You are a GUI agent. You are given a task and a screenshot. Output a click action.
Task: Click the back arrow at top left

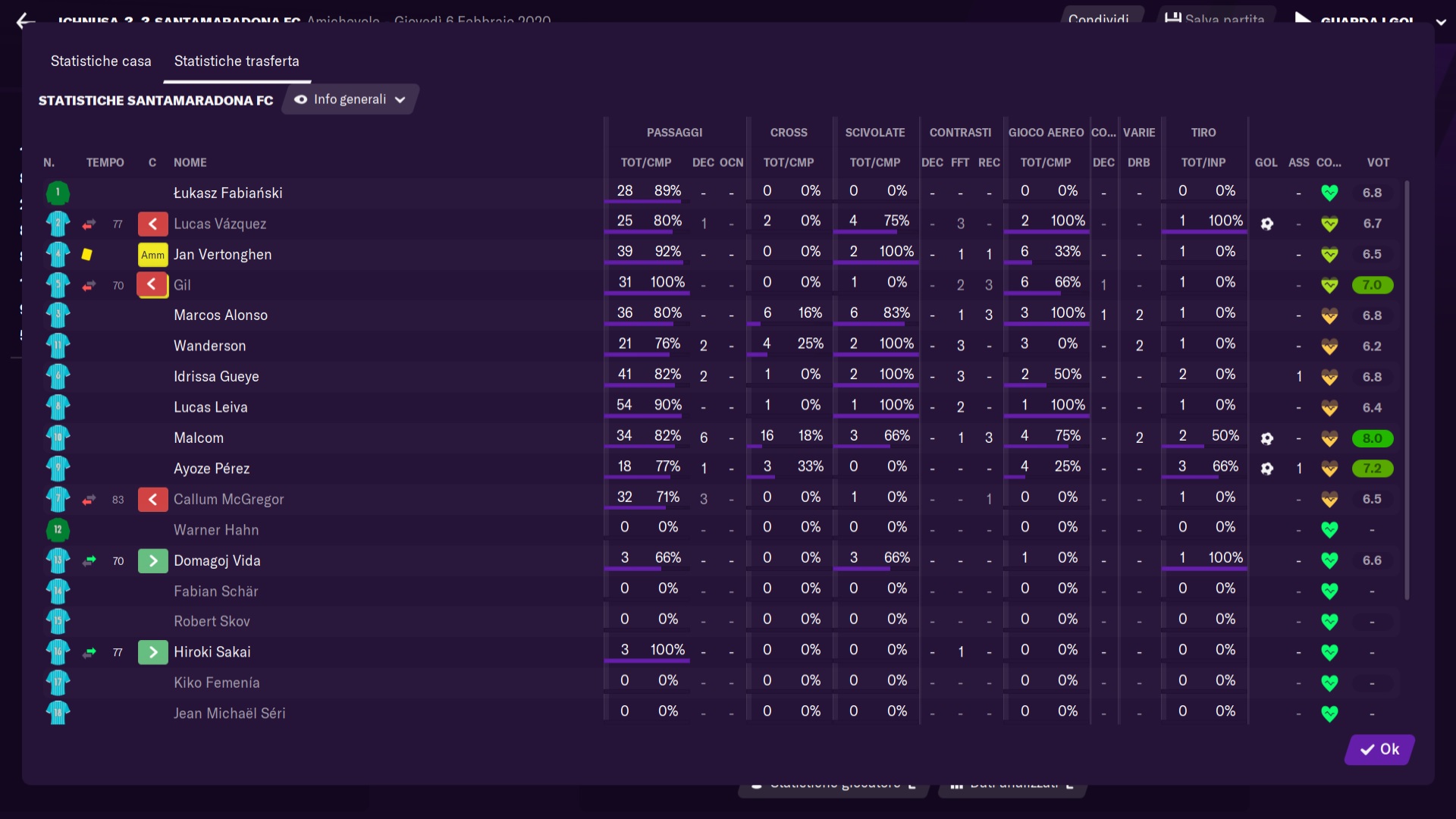[x=26, y=21]
